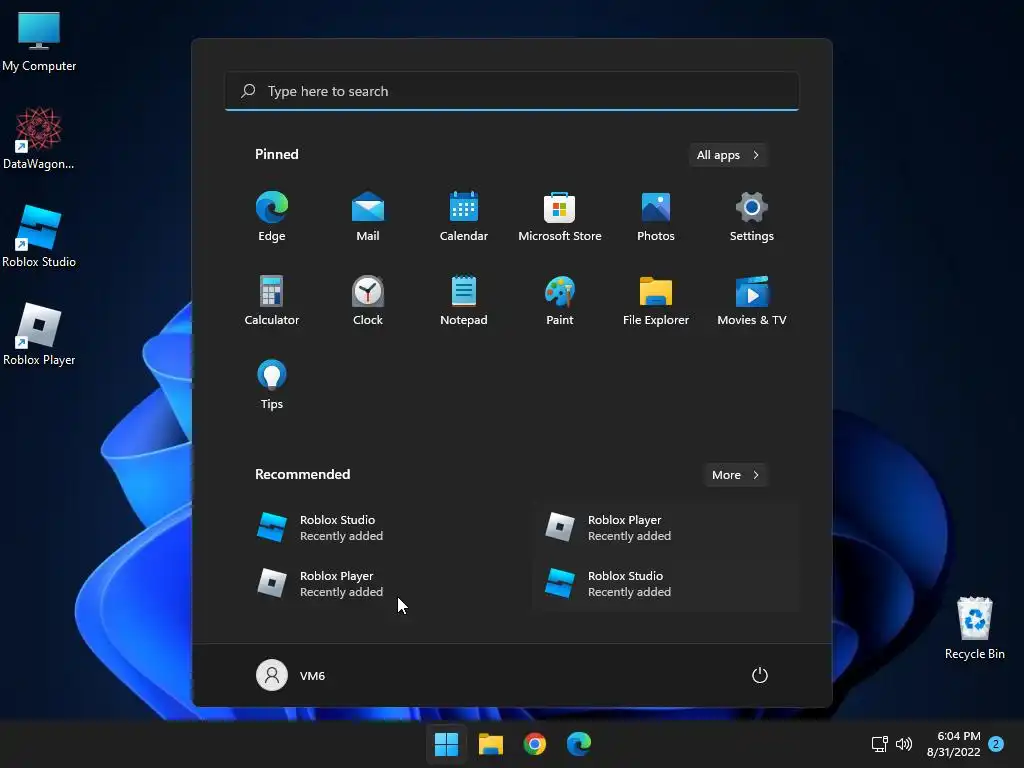Screen dimensions: 1024x768
Task: Show All apps list
Action: (728, 155)
